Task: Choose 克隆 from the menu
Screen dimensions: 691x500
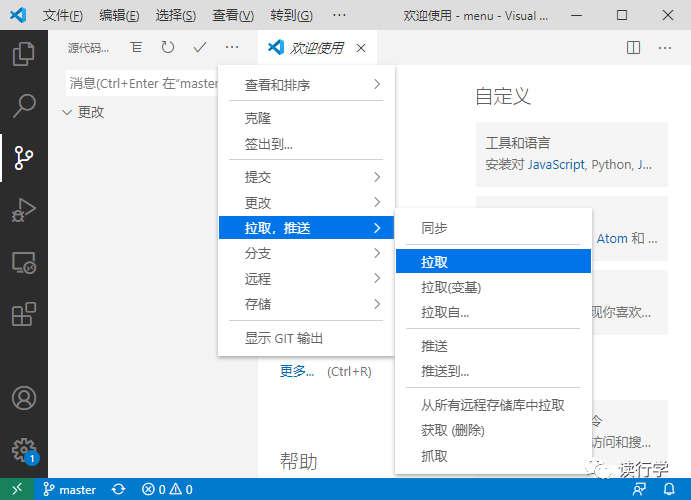Action: (306, 118)
